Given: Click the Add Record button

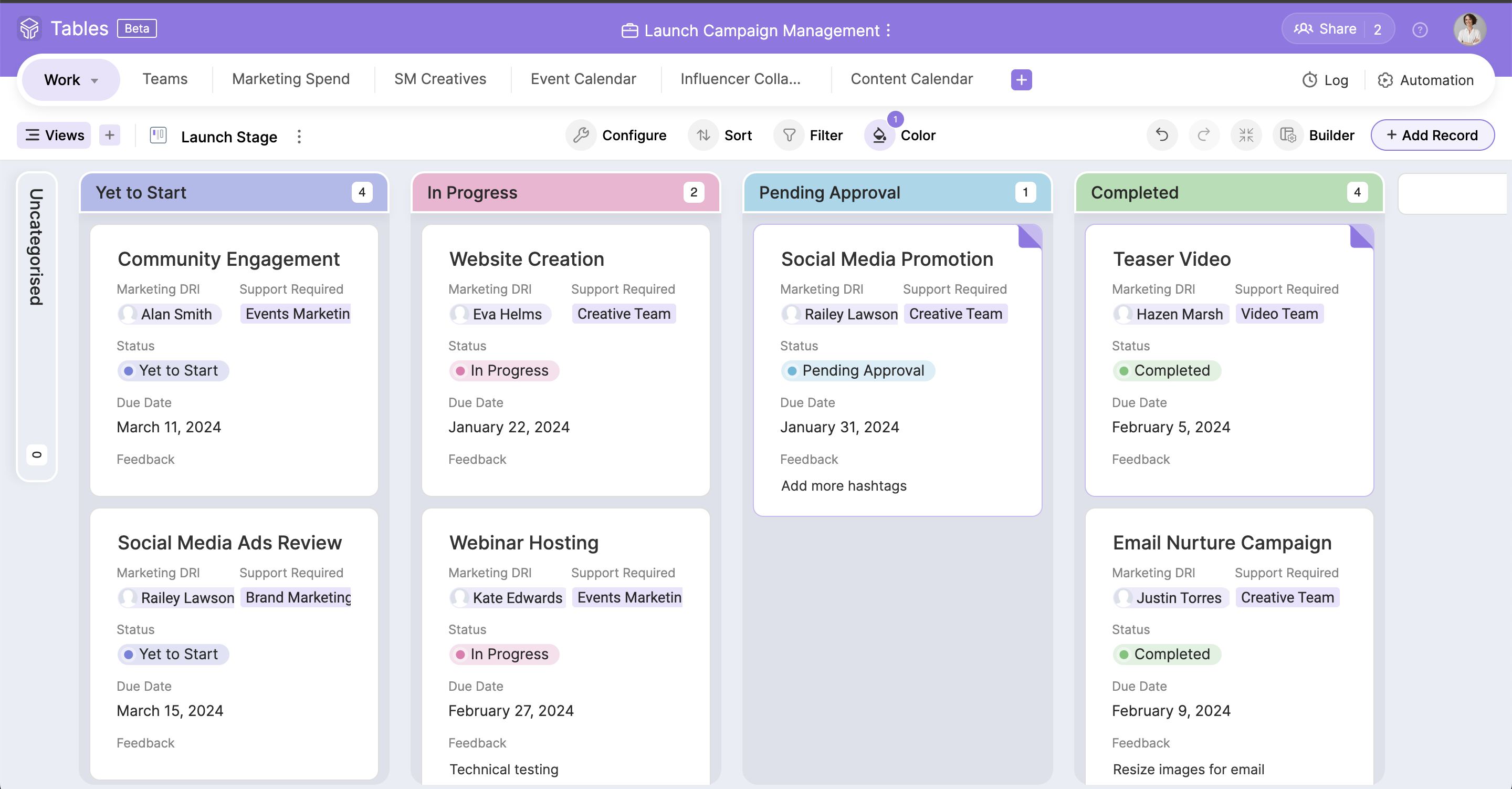Looking at the screenshot, I should coord(1433,134).
